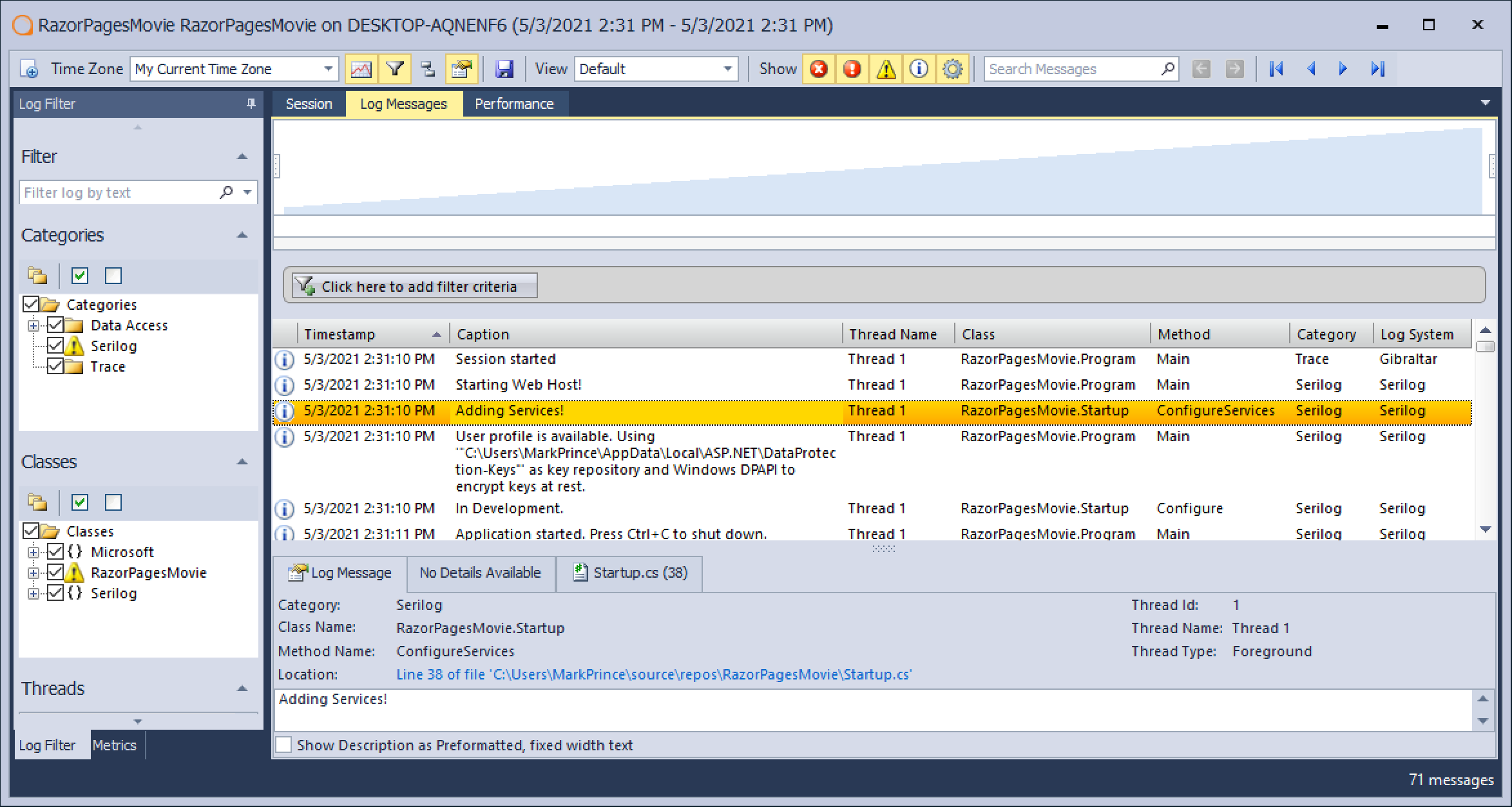Viewport: 1512px width, 807px height.
Task: Jump to first message button
Action: 1276,69
